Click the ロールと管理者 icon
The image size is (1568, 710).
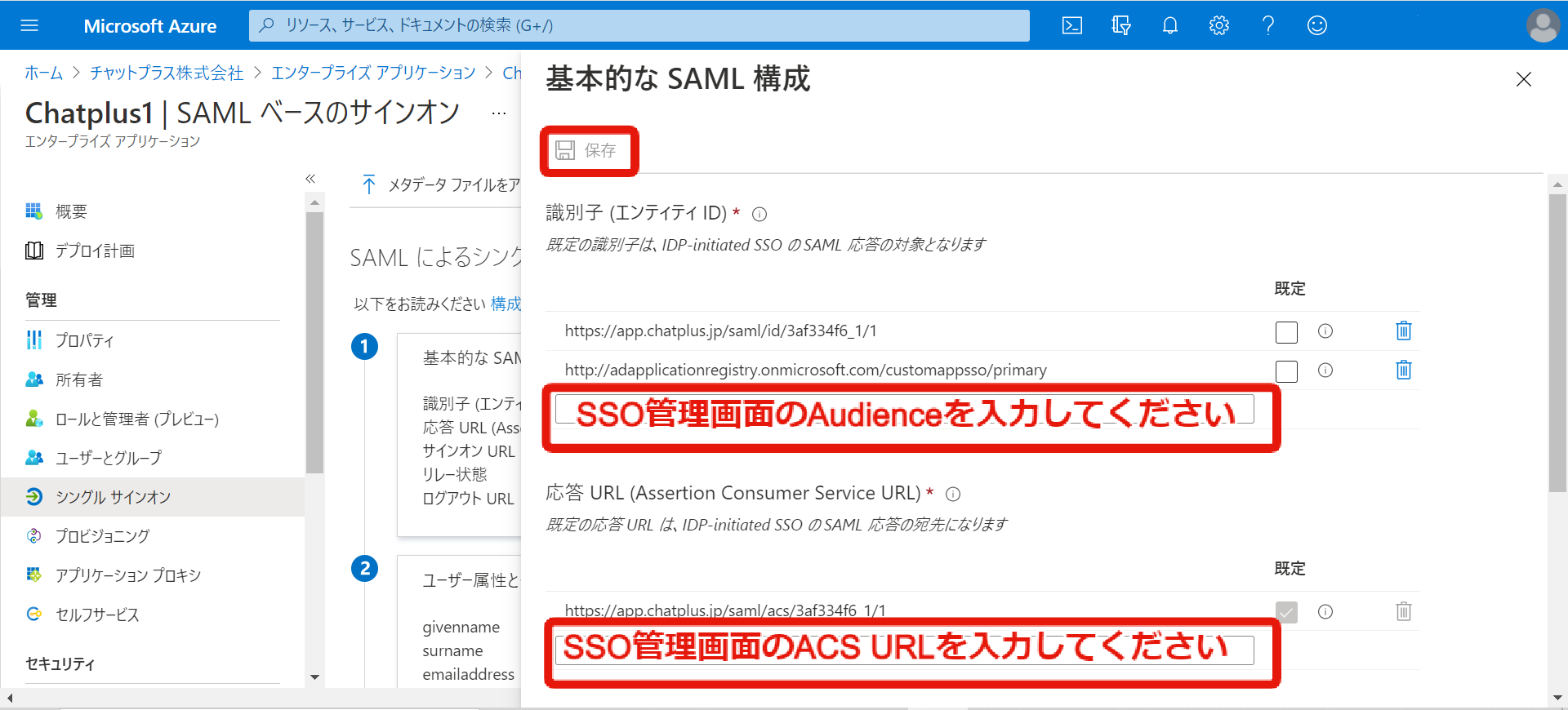coord(33,419)
